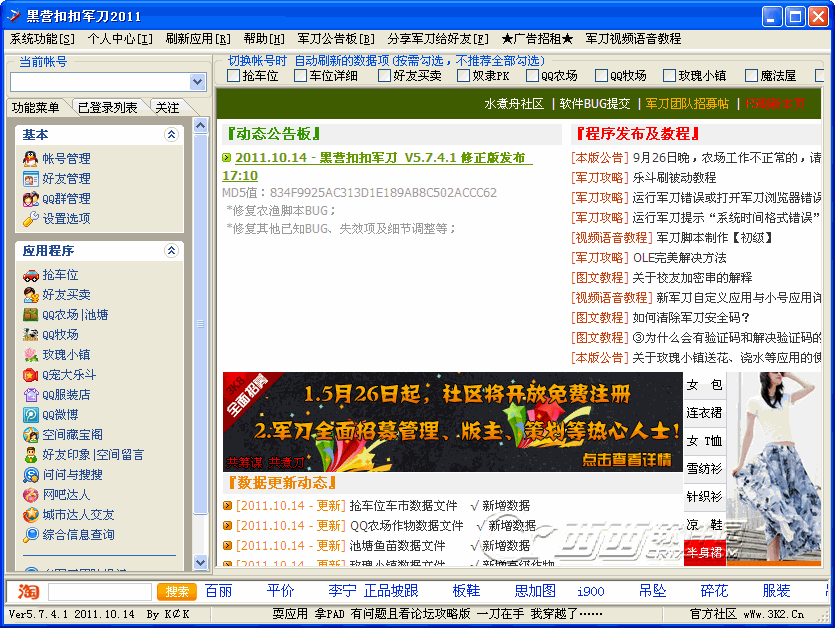835x628 pixels.
Task: Open the 军刀团队招募帖 link
Action: 687,104
